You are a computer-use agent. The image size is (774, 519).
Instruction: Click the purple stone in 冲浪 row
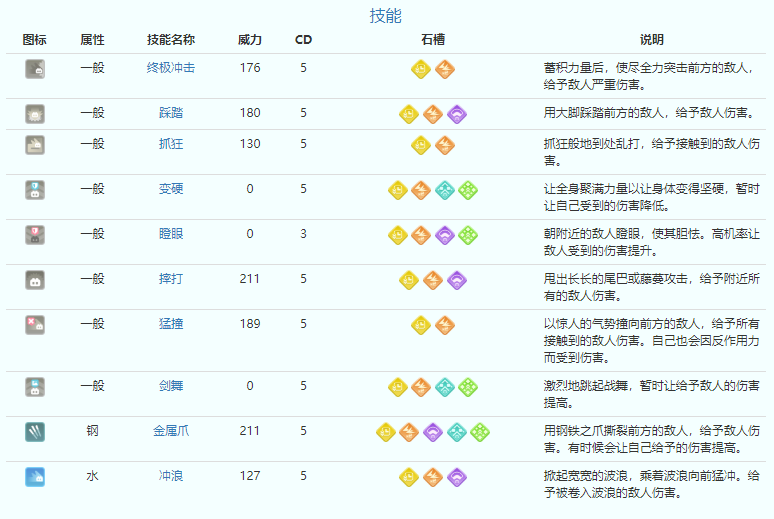[x=456, y=476]
